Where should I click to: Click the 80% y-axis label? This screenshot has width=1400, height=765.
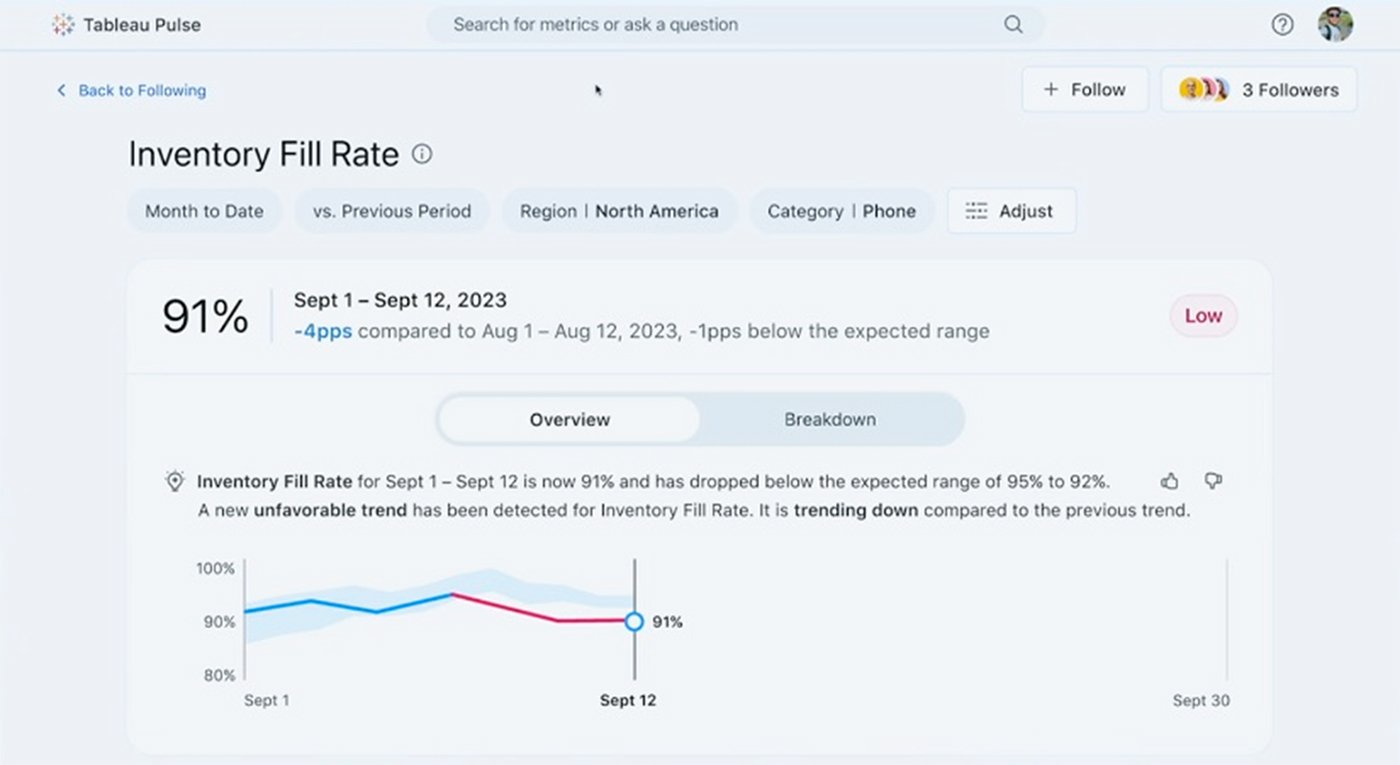(x=219, y=675)
